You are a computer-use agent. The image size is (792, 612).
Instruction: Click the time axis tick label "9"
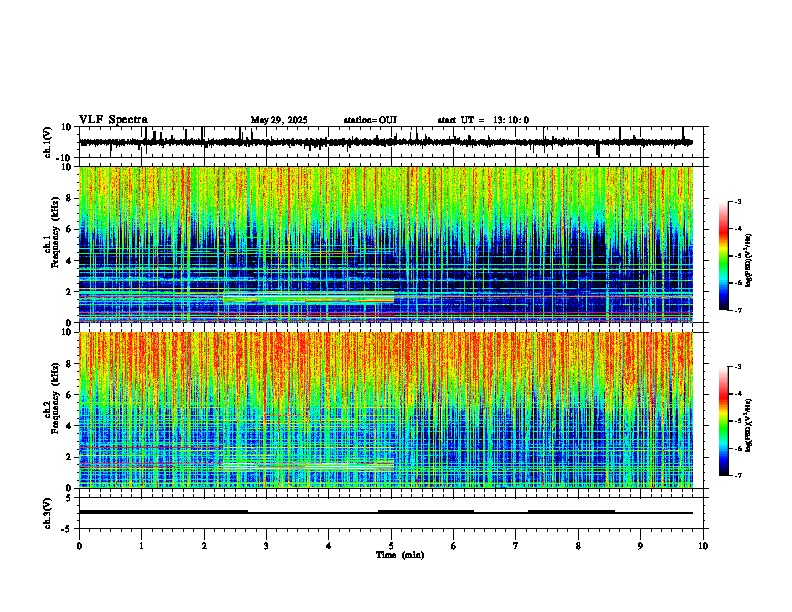(641, 546)
